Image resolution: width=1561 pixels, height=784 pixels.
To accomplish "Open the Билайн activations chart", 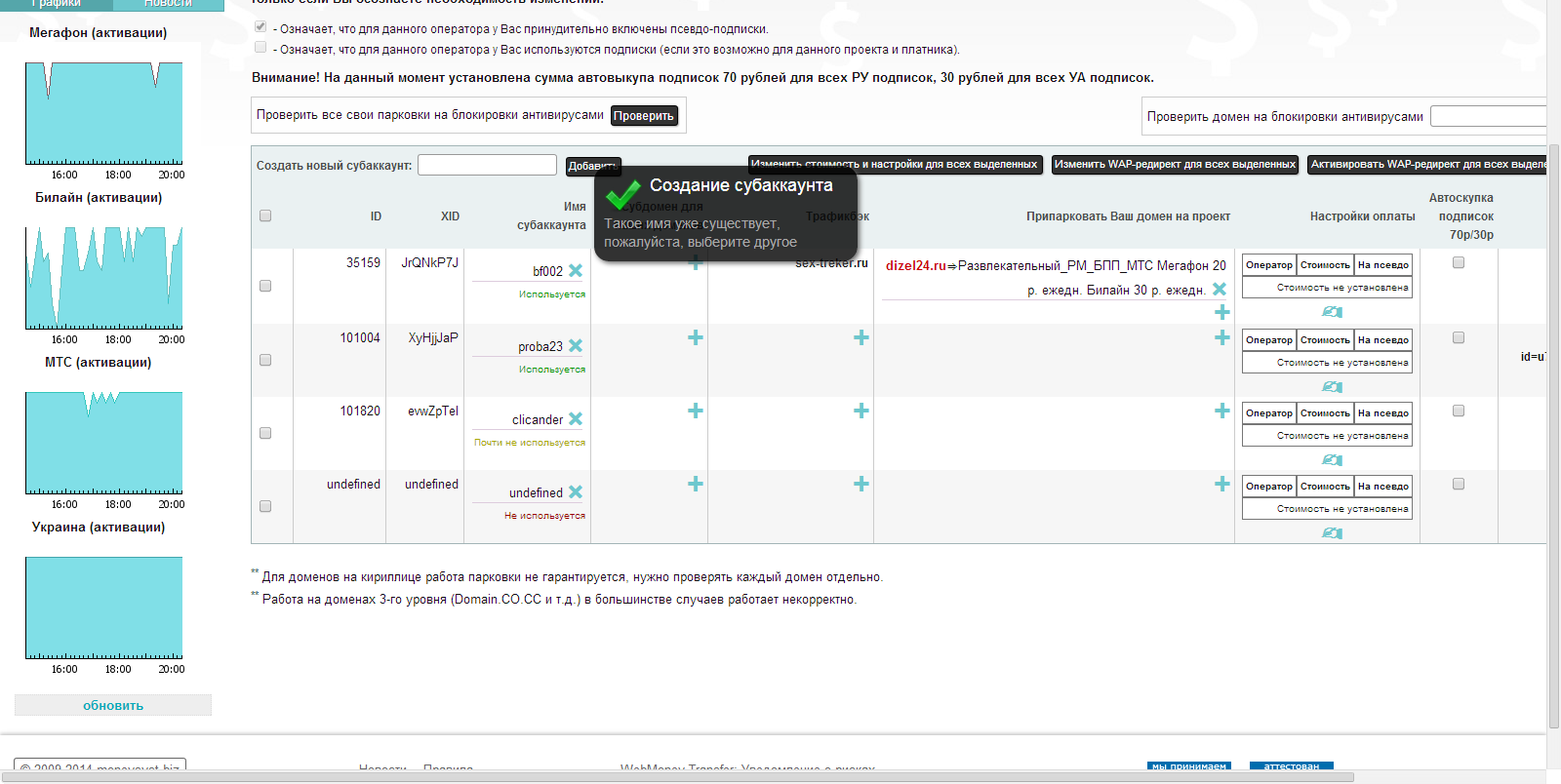I will tap(103, 278).
